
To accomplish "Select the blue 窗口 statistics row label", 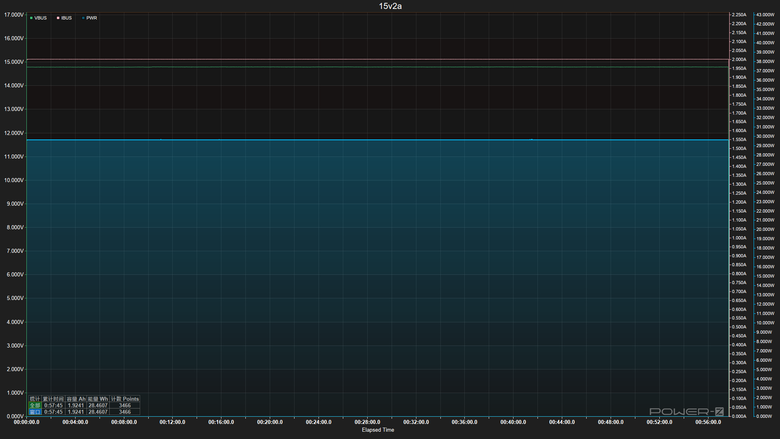I will 35,412.
